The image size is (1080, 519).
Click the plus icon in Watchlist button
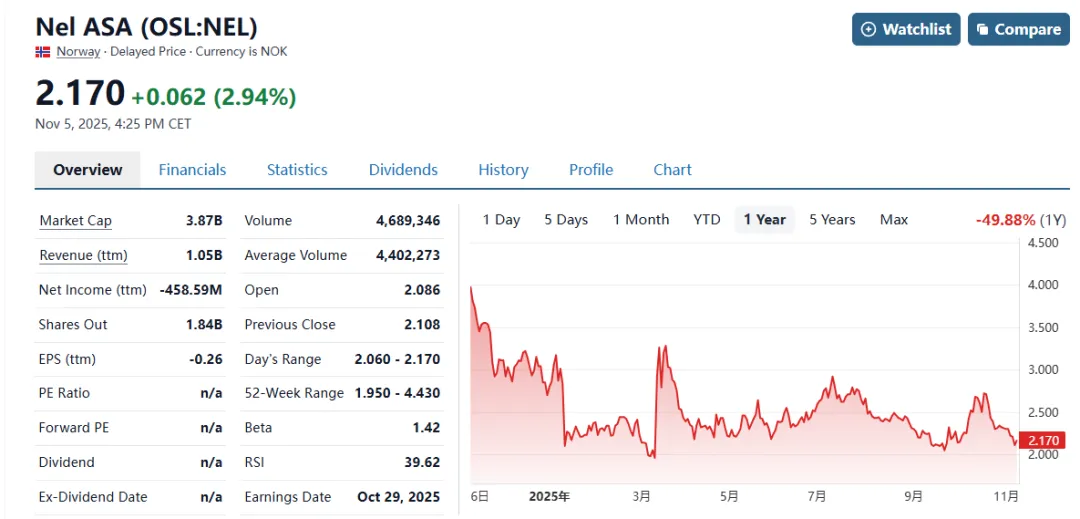869,29
